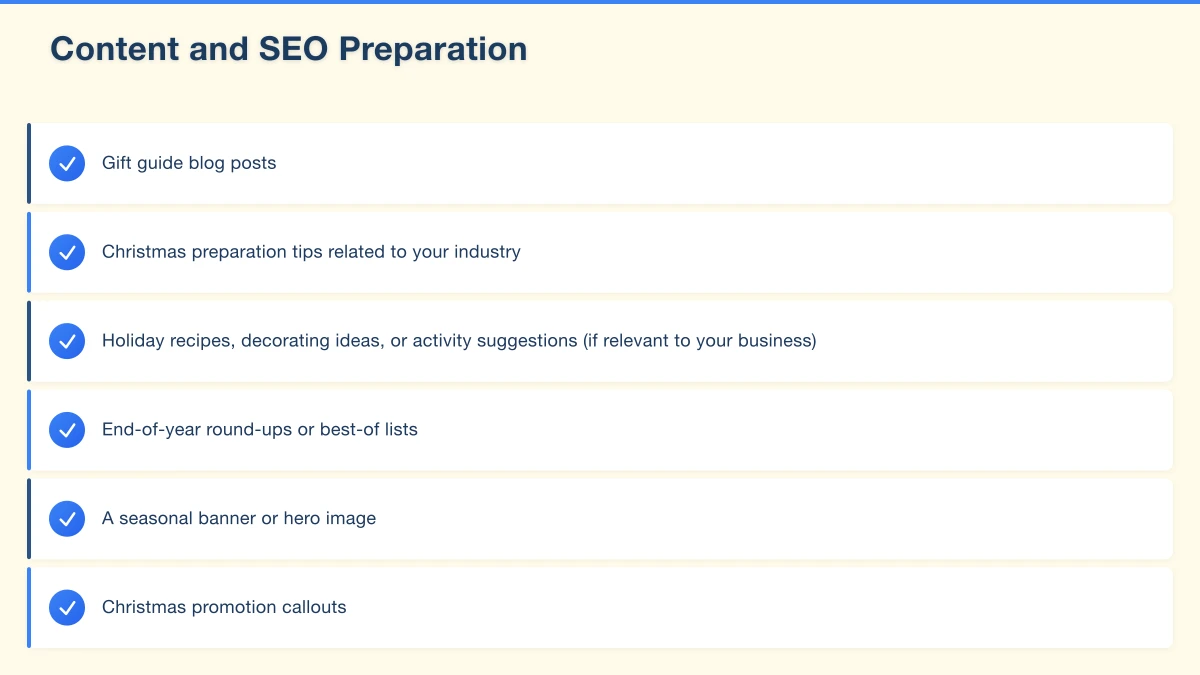Click the "Content and SEO Preparation" heading
This screenshot has height=675, width=1200.
pyautogui.click(x=289, y=49)
